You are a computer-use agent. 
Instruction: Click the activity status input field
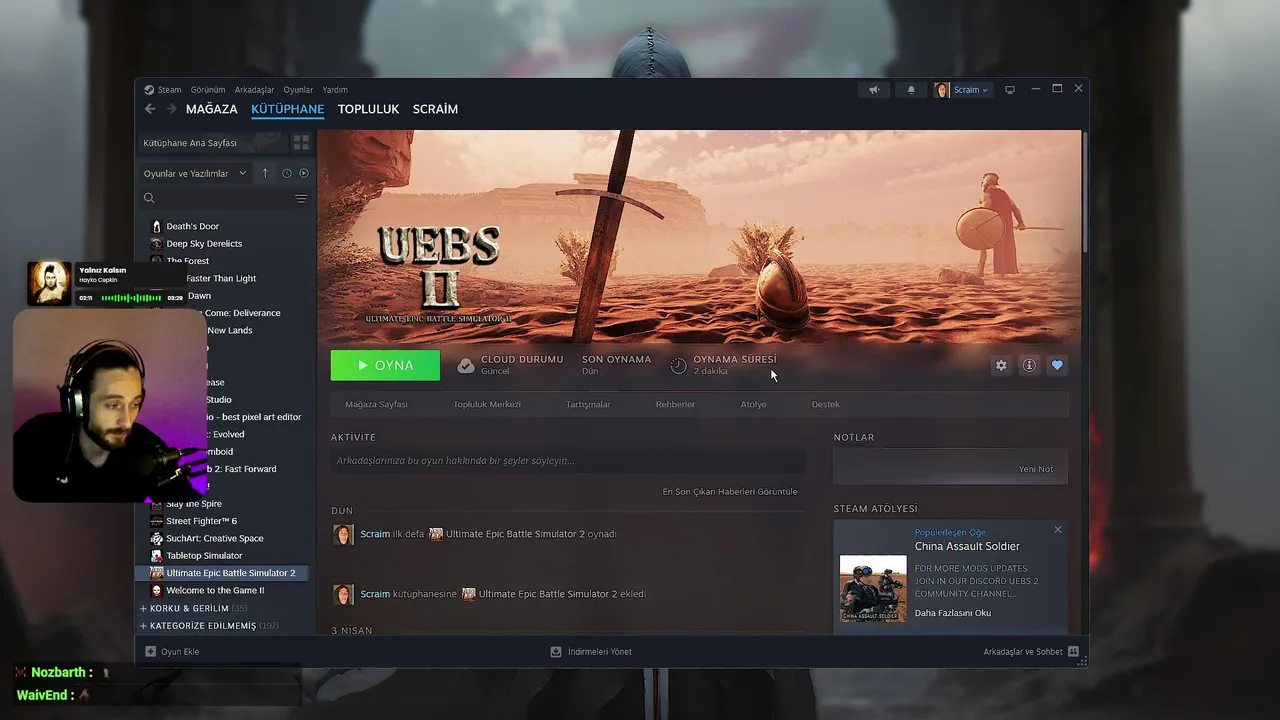567,461
